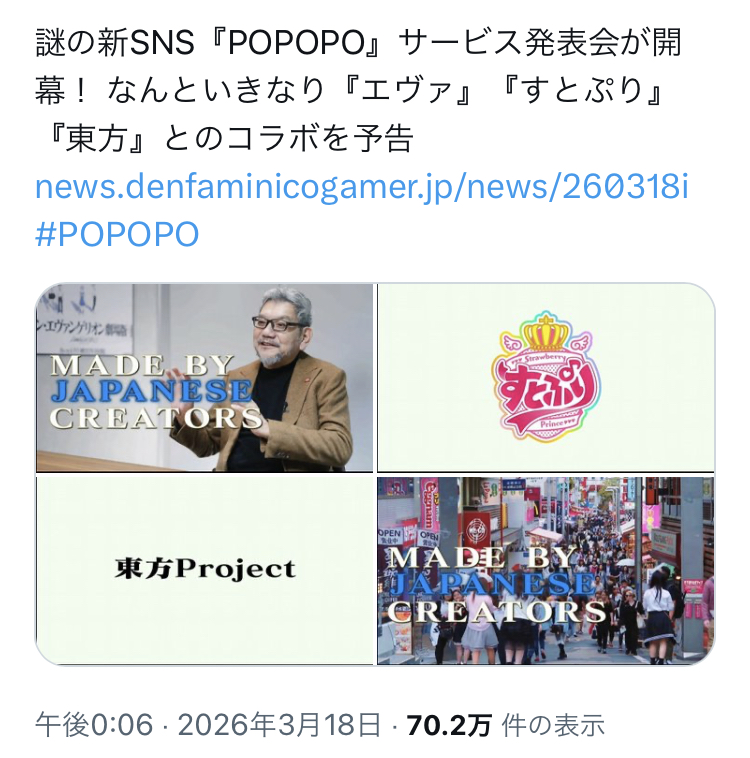Click the 件の表示 label
This screenshot has height=758, width=750.
pos(553,725)
